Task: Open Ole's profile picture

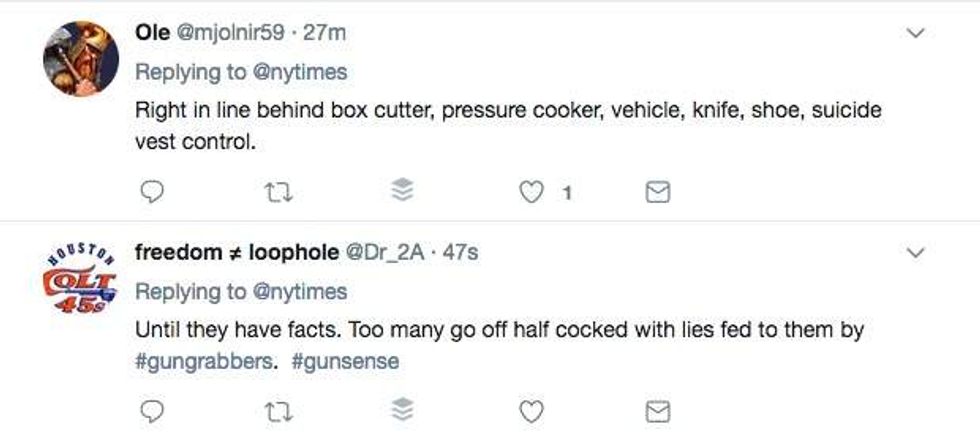Action: [80, 58]
